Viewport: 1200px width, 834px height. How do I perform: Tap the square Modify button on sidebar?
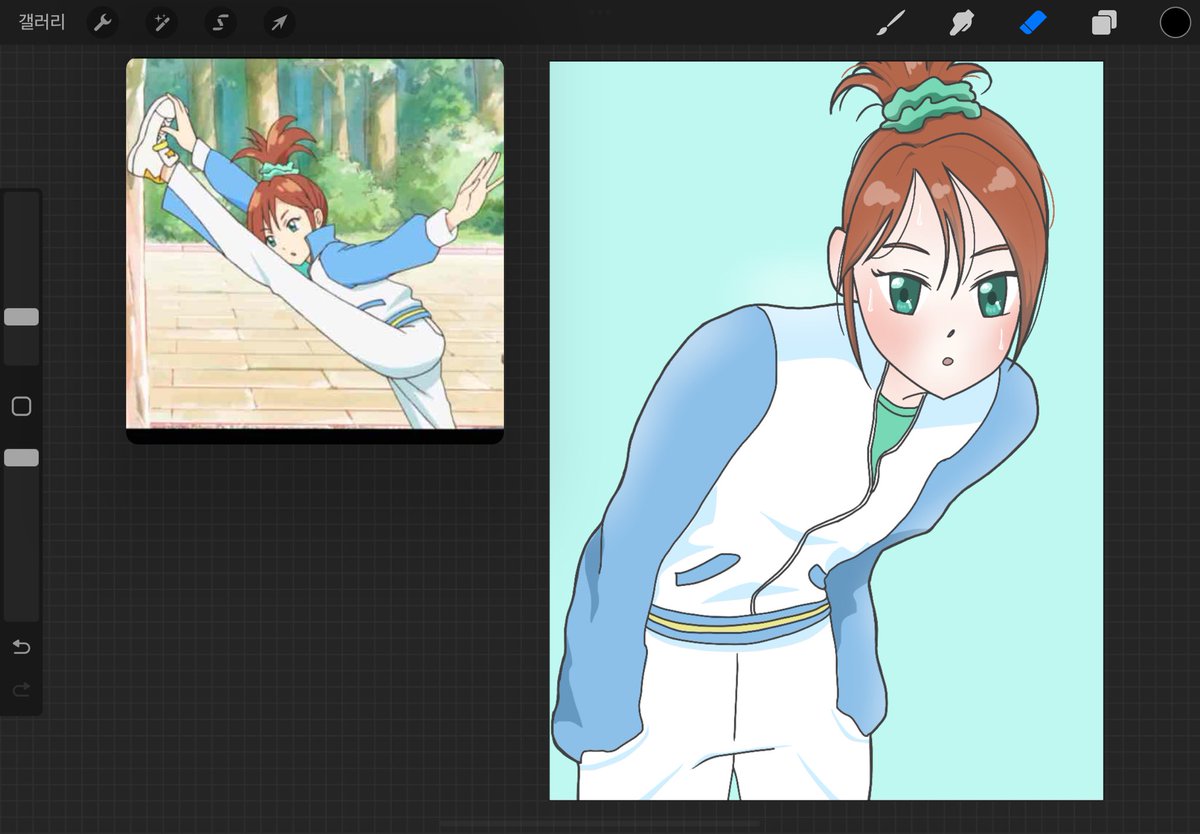pyautogui.click(x=21, y=406)
